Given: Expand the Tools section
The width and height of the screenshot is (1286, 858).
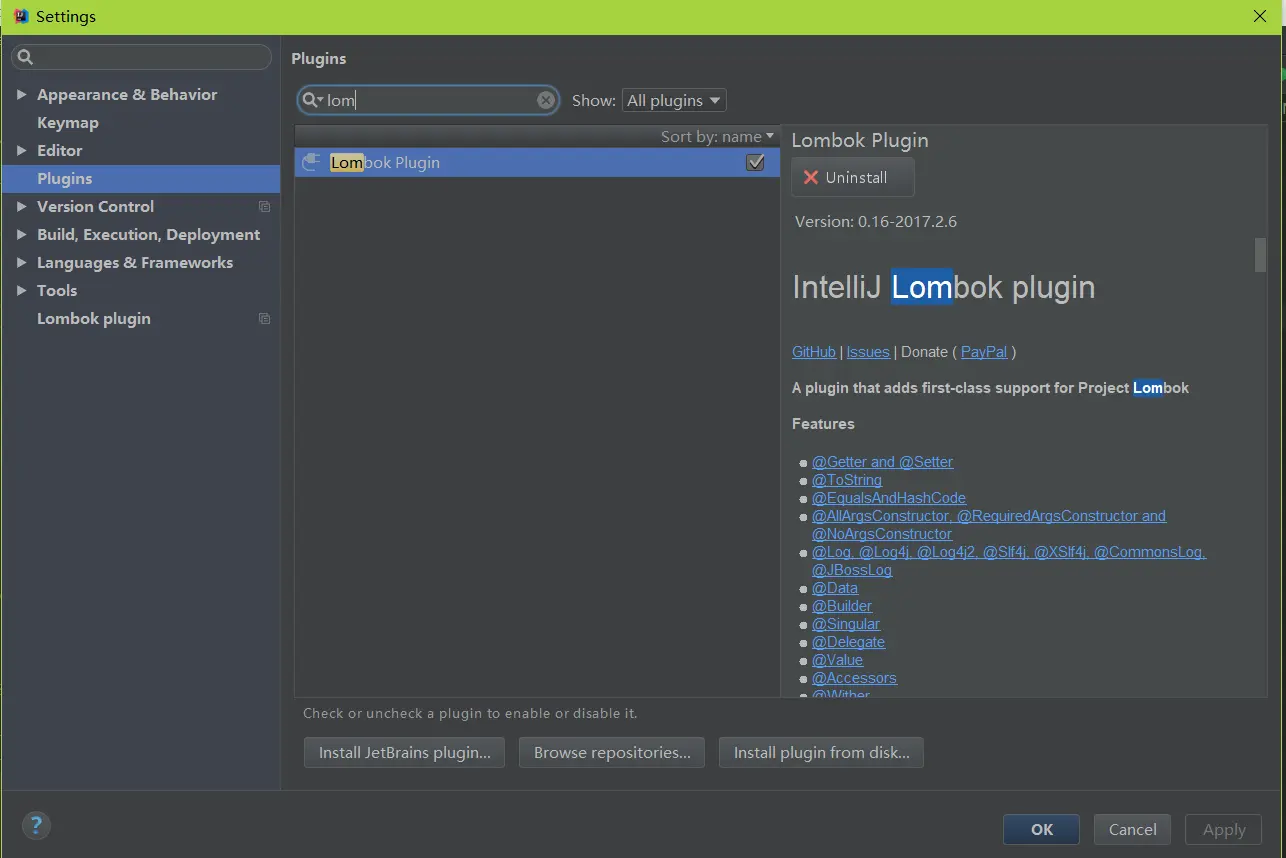Looking at the screenshot, I should pyautogui.click(x=21, y=290).
